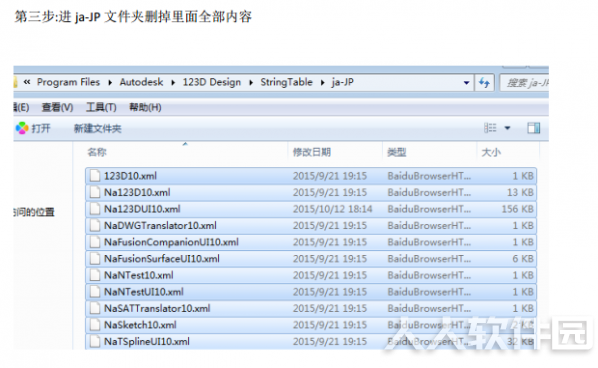Click the 搜索 ja-JP search field
Screen dimensions: 598x368
coord(524,82)
